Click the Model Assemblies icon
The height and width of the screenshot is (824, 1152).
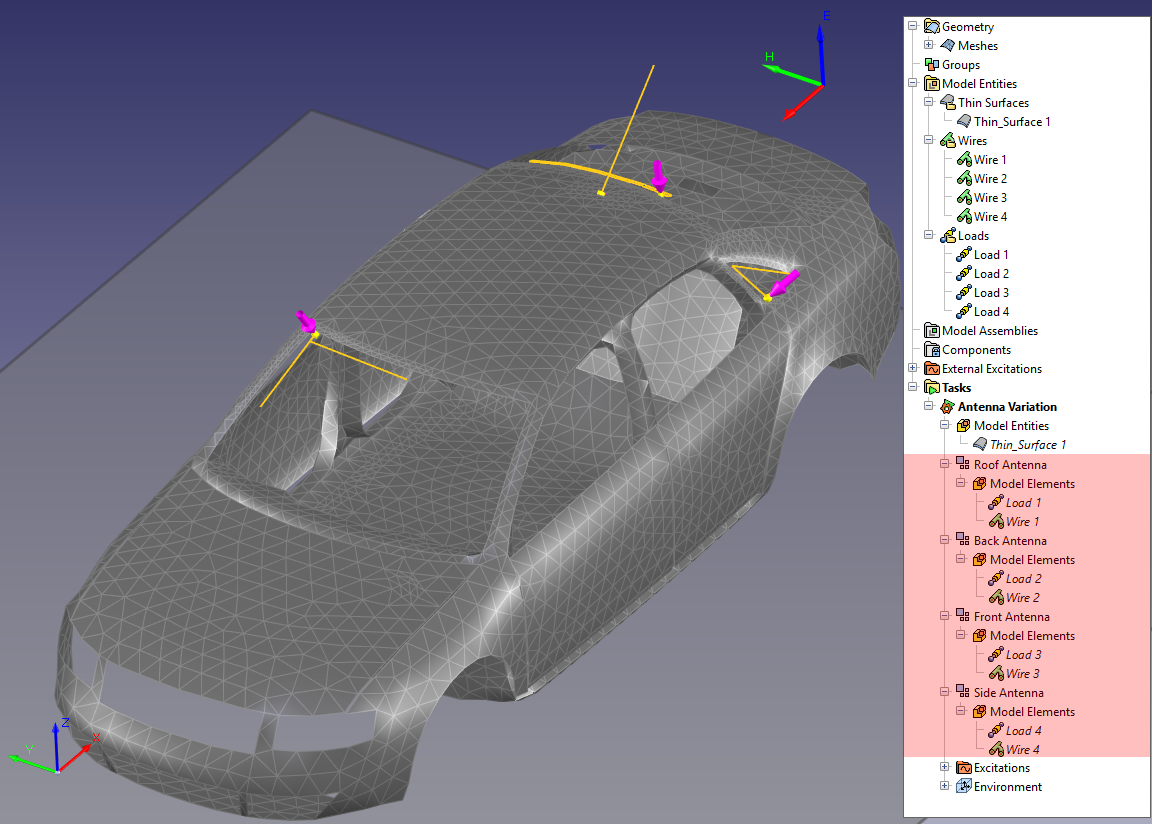(x=932, y=331)
